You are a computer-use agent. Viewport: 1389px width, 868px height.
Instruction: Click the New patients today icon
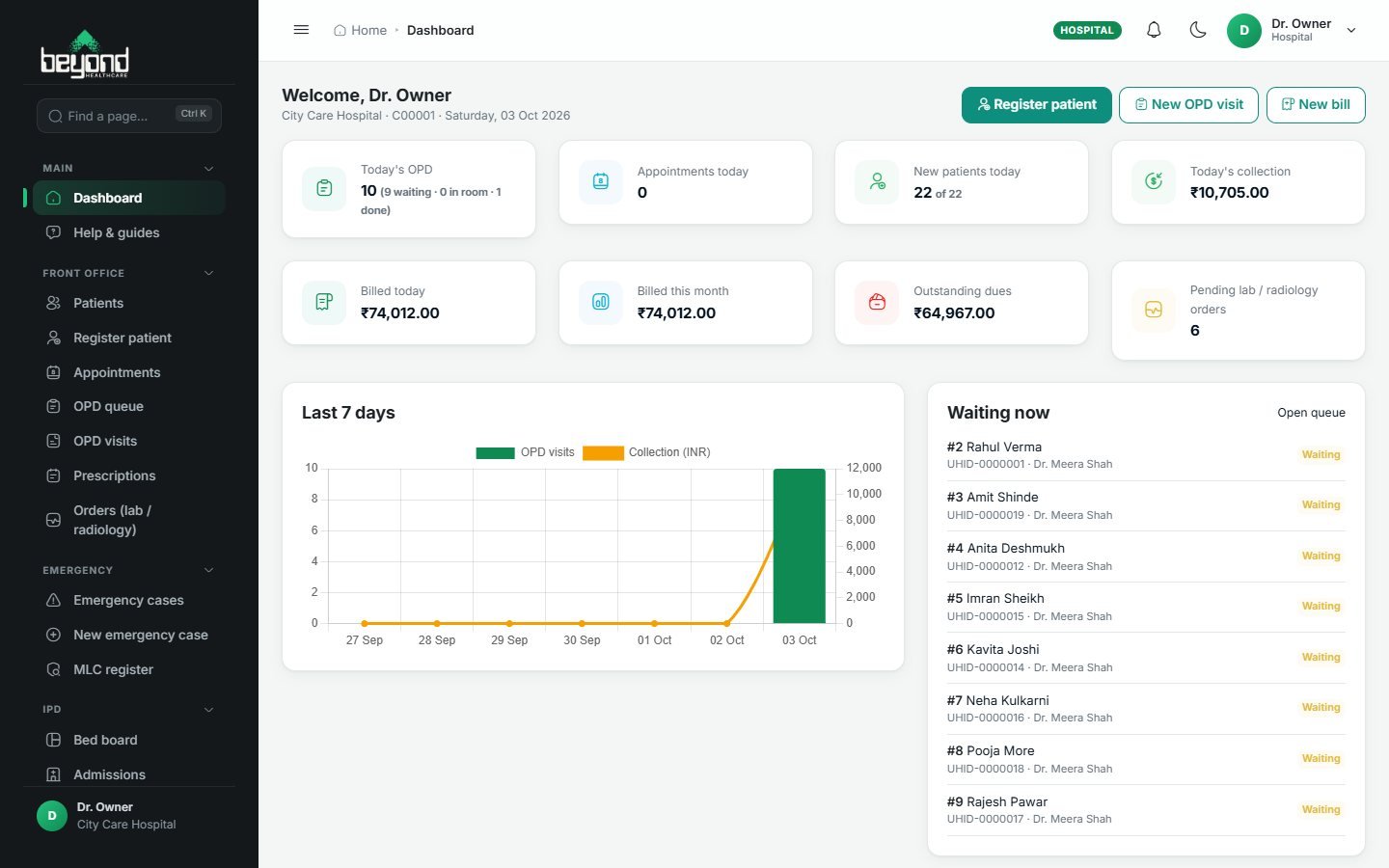click(877, 181)
